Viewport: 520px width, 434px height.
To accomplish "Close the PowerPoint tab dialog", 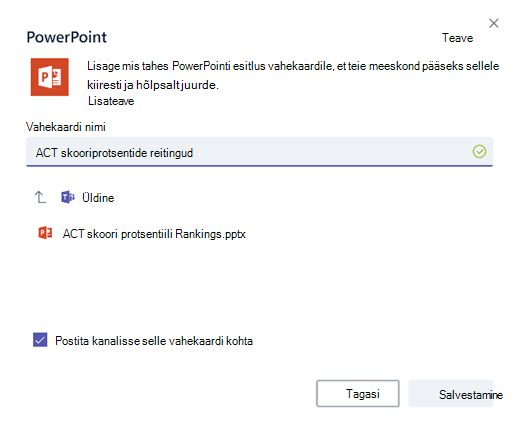I will [x=493, y=23].
